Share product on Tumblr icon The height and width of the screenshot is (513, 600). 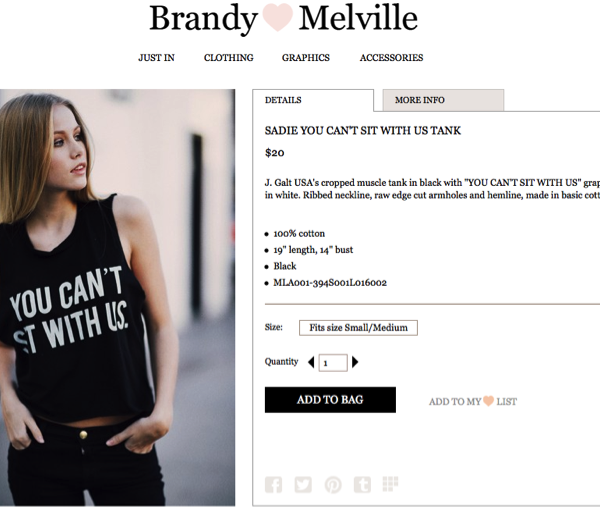pos(362,485)
